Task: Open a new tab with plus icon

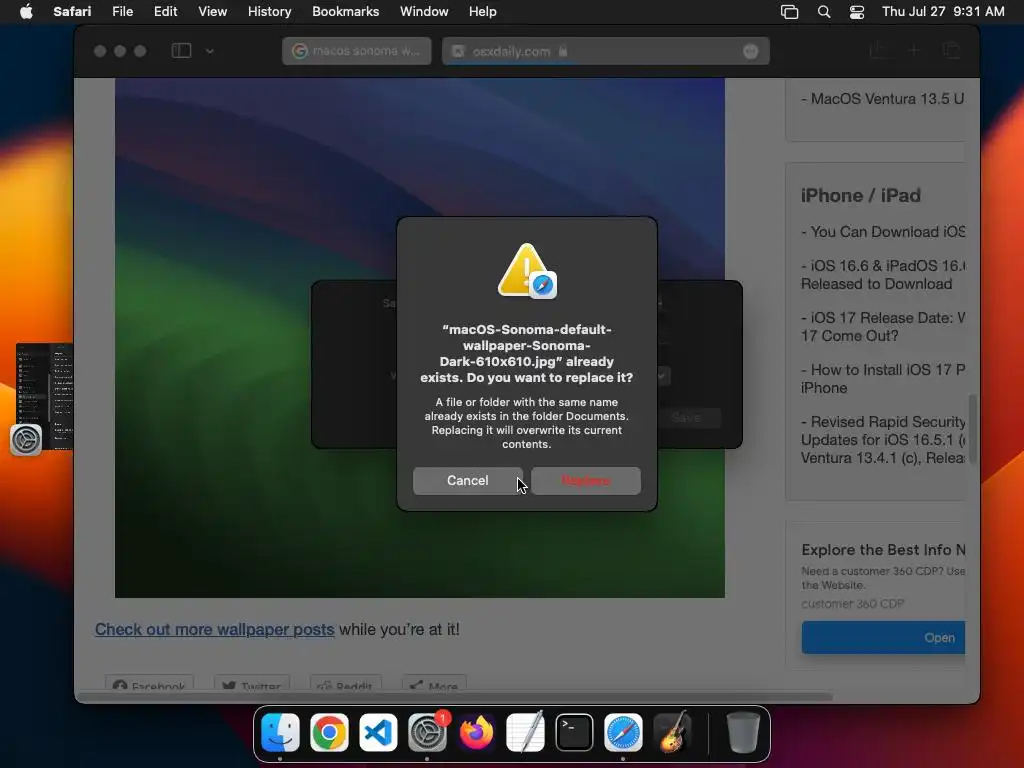Action: tap(915, 51)
